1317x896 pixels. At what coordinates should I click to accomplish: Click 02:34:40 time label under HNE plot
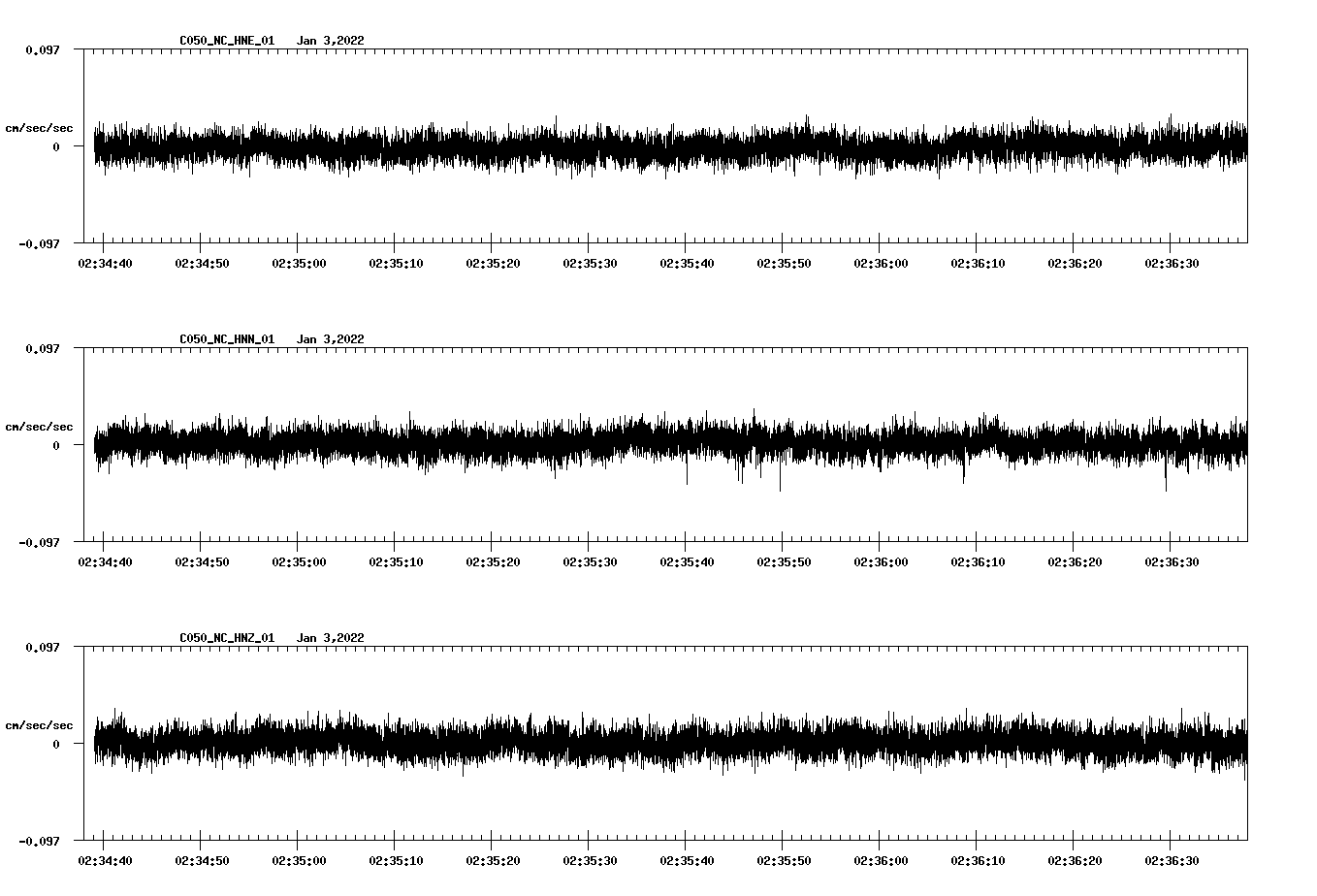tap(105, 264)
